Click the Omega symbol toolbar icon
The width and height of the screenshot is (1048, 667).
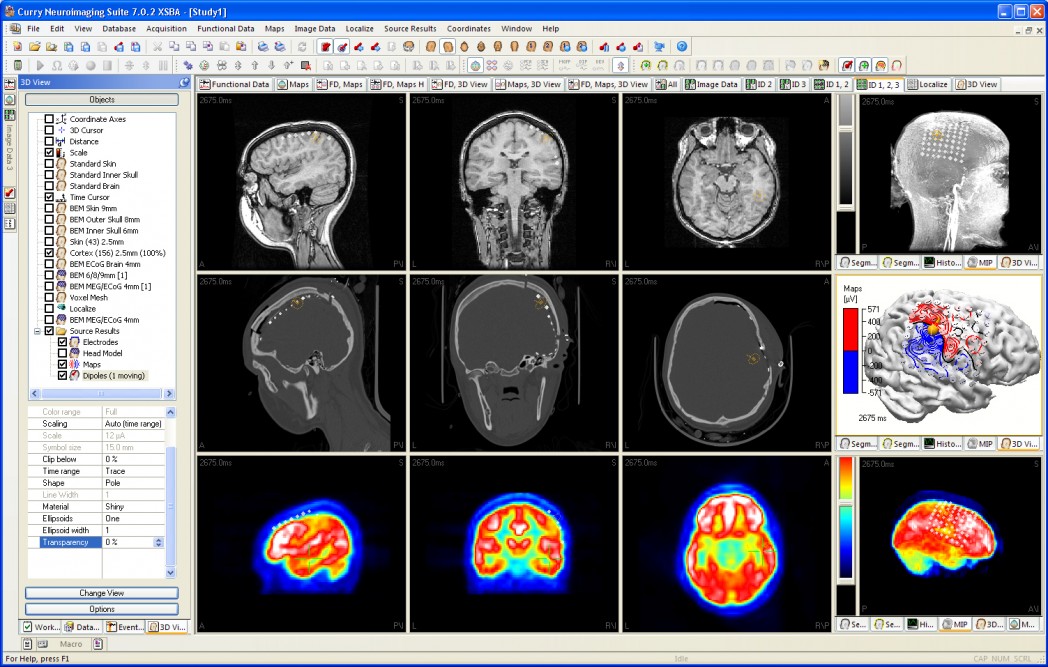pyautogui.click(x=57, y=65)
